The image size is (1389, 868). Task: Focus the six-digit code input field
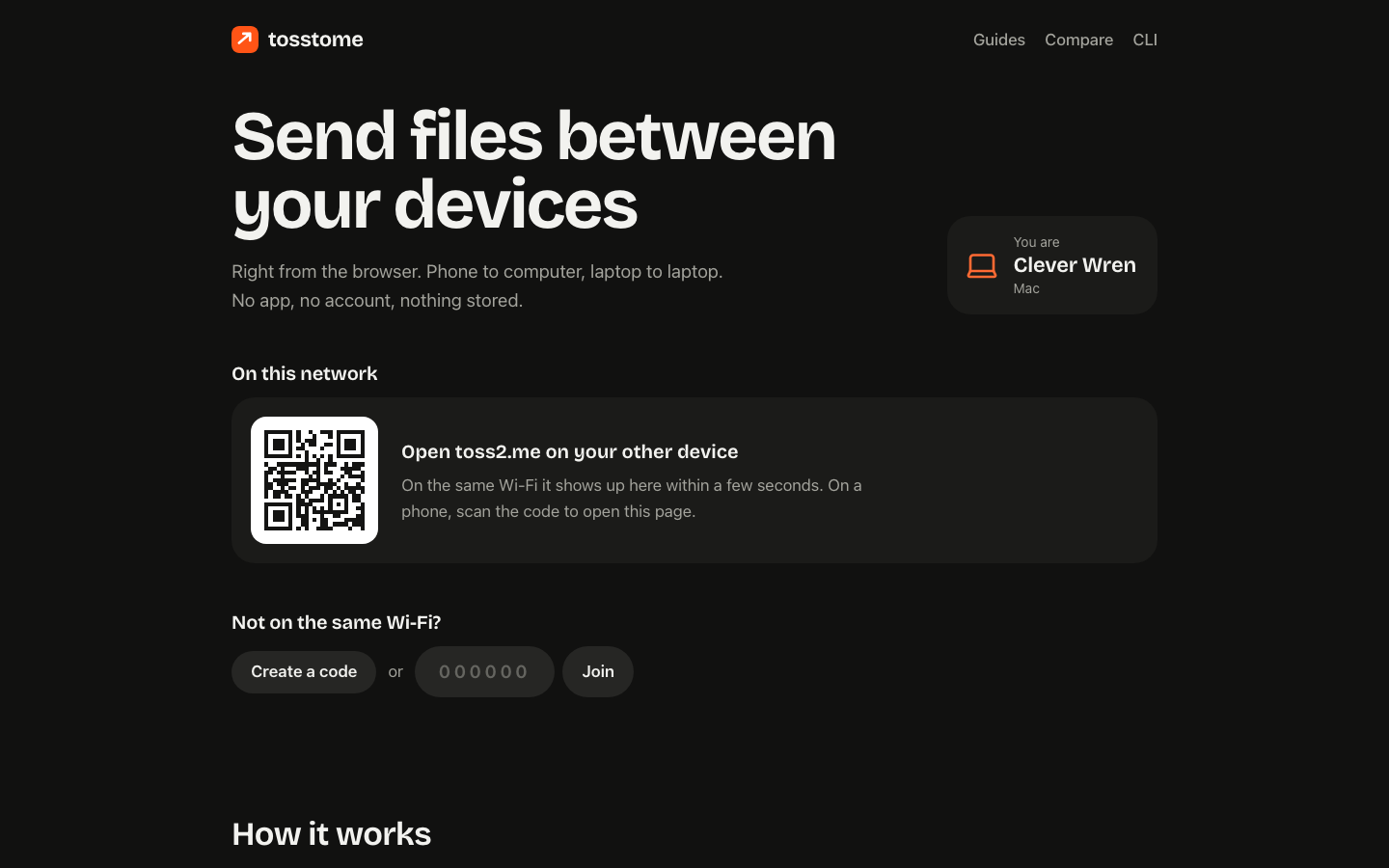(x=484, y=671)
